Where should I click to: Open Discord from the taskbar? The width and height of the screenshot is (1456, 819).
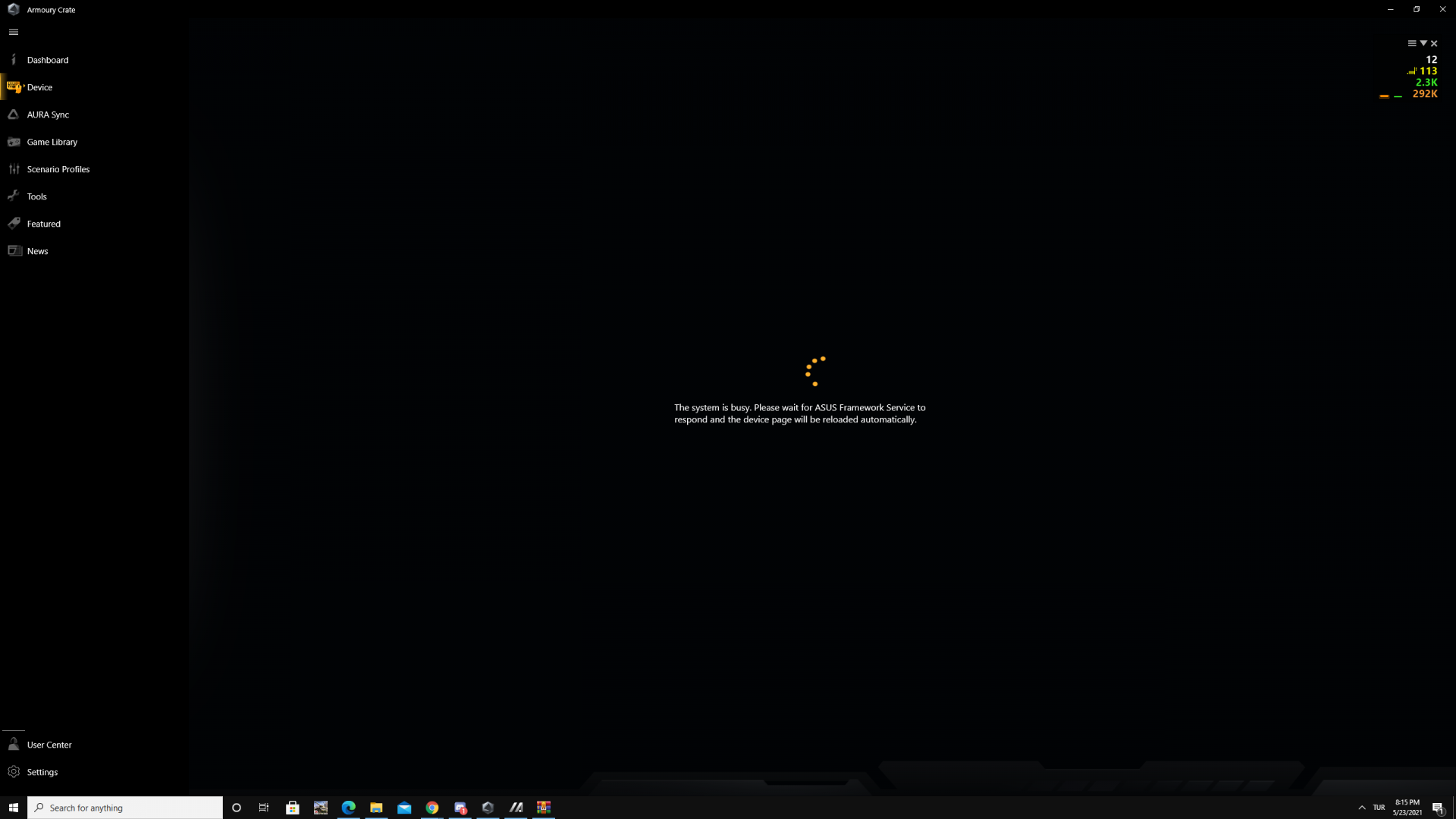460,808
